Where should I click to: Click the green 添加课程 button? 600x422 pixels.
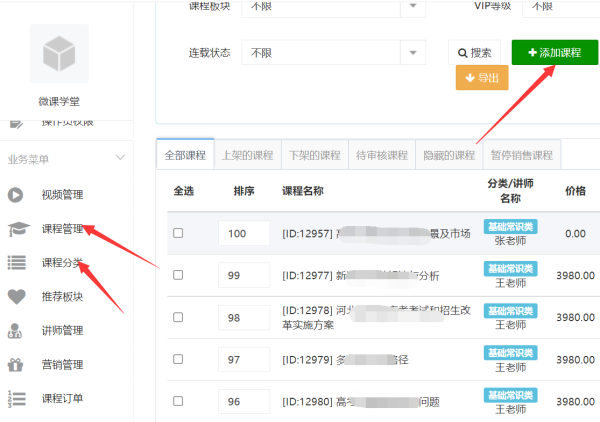pos(554,52)
